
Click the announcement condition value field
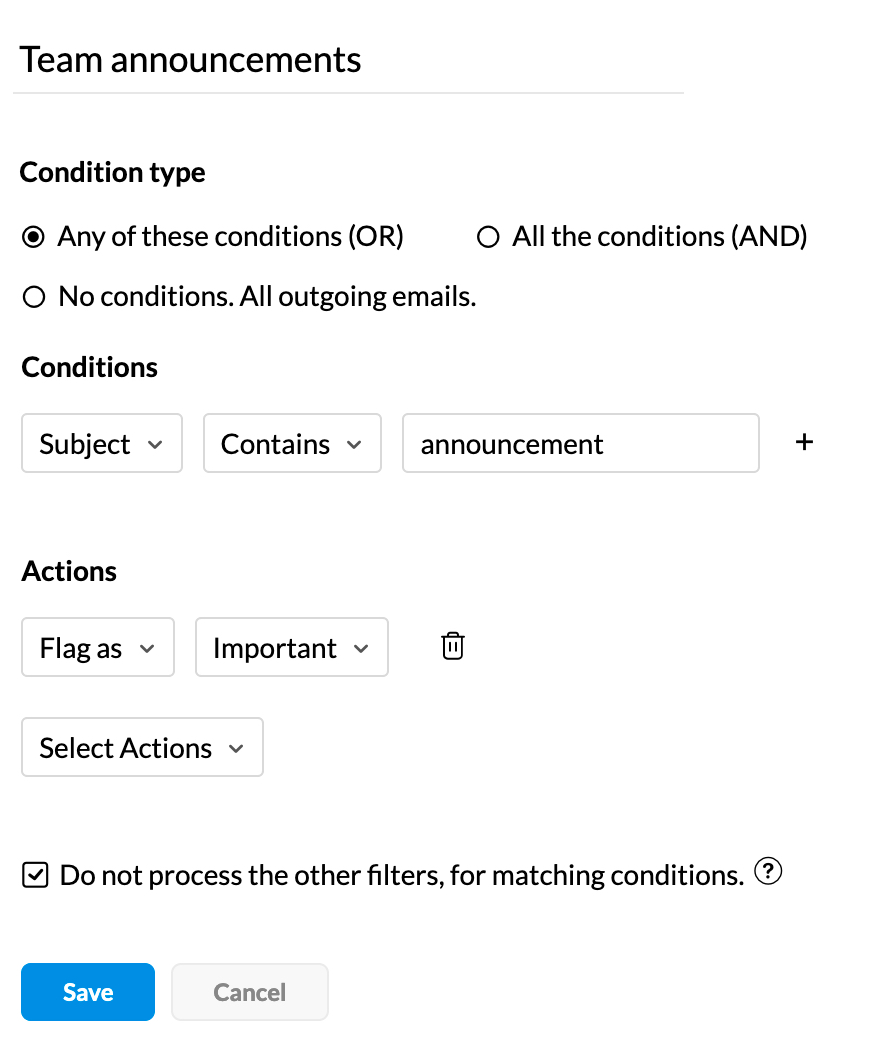click(581, 444)
